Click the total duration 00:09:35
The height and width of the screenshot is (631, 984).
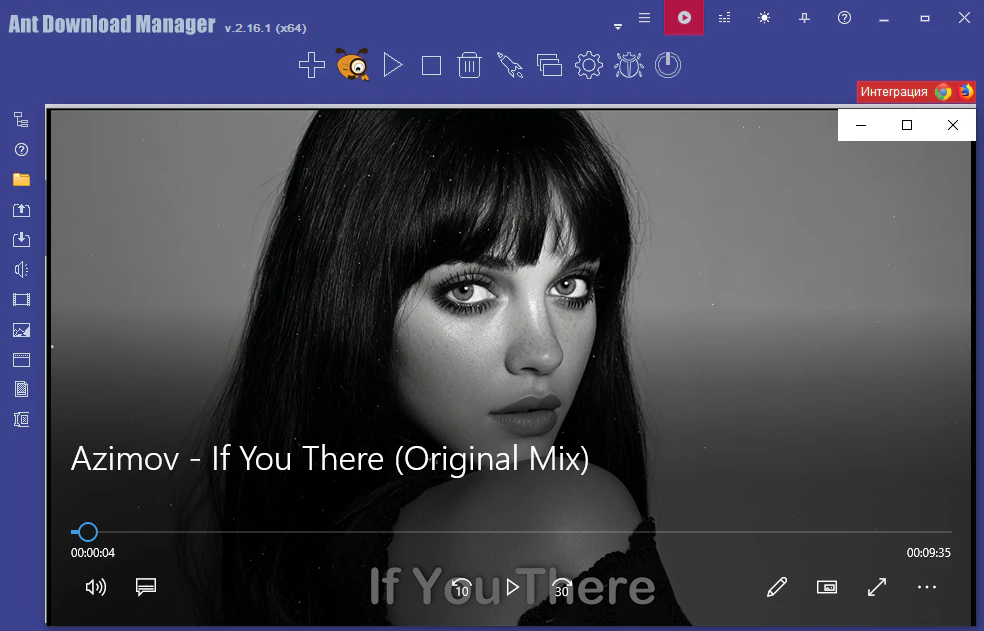[x=929, y=553]
